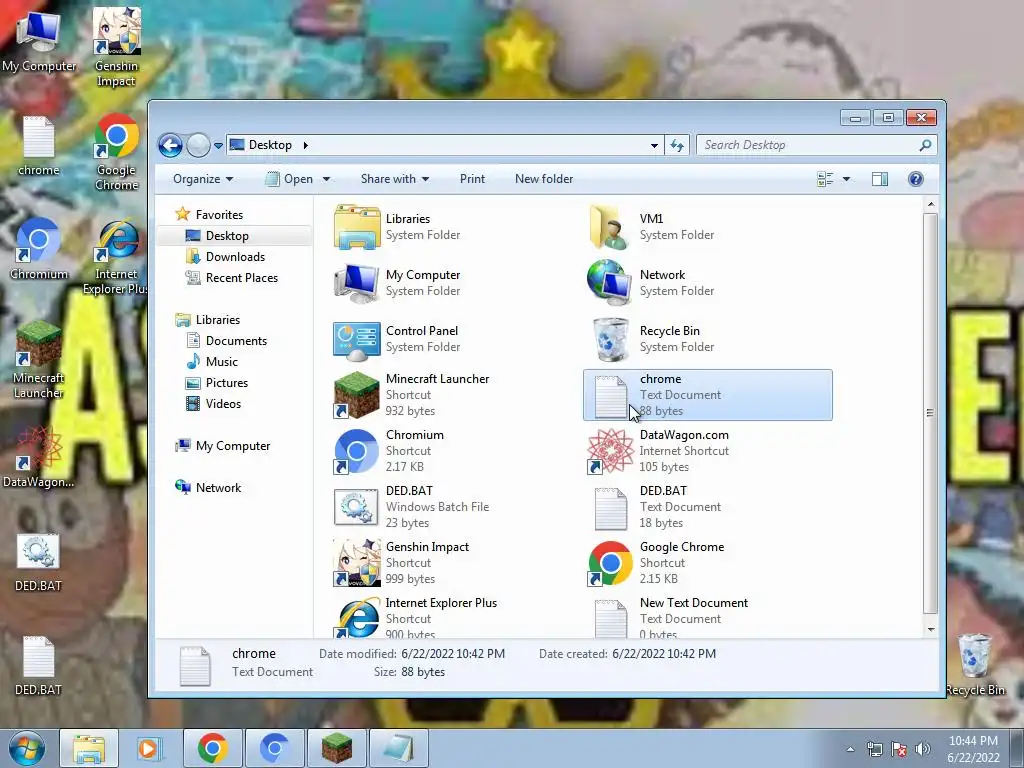This screenshot has height=768, width=1024.
Task: Open Downloads in the navigation pane
Action: coord(225,257)
